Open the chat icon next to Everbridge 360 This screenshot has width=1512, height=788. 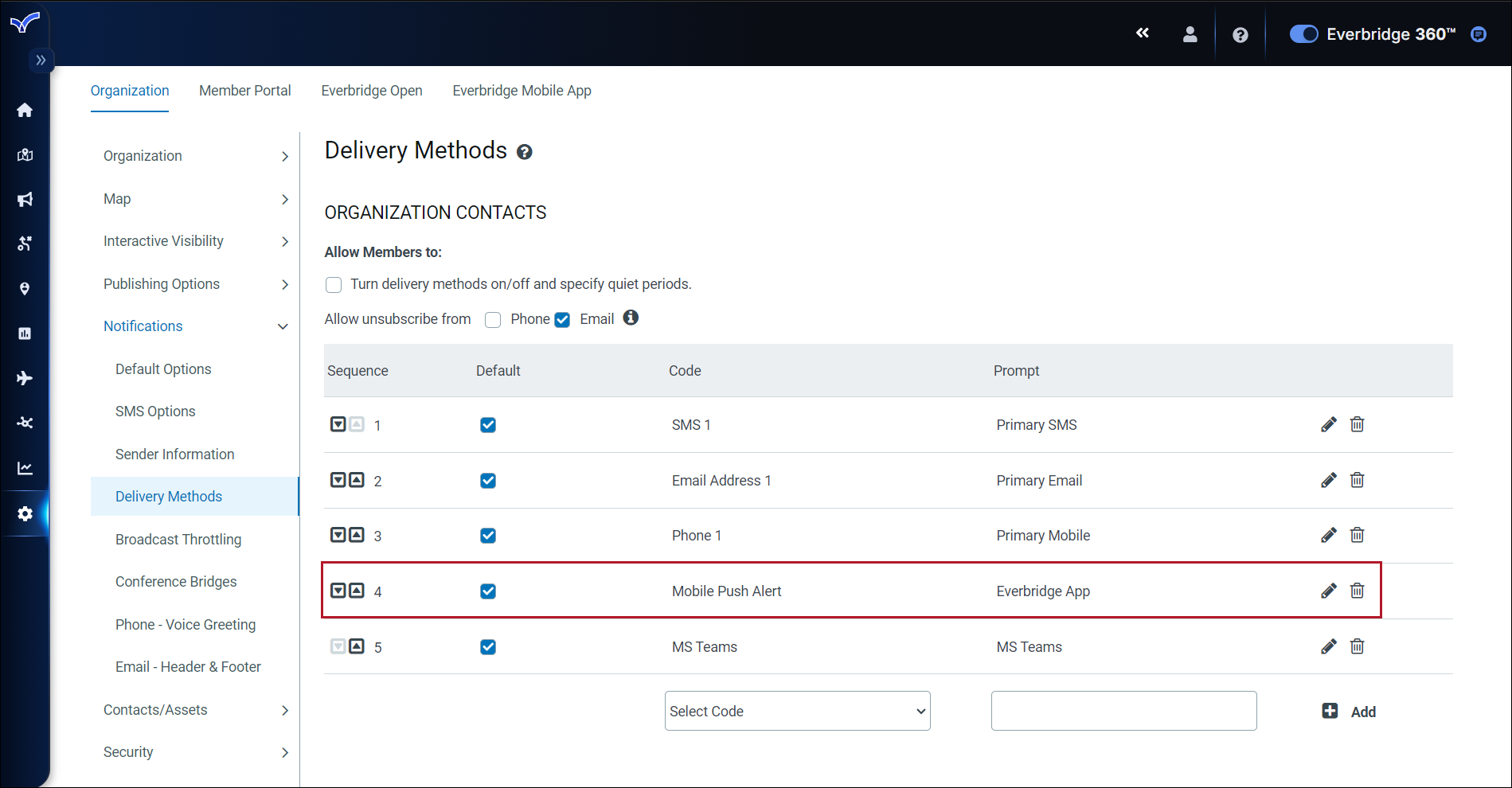(1479, 34)
